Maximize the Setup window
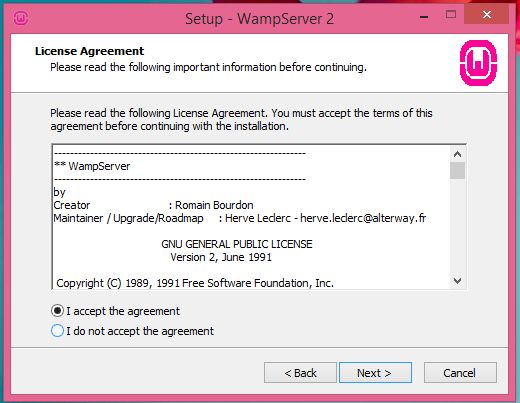Viewport: 520px width, 403px height. (451, 14)
